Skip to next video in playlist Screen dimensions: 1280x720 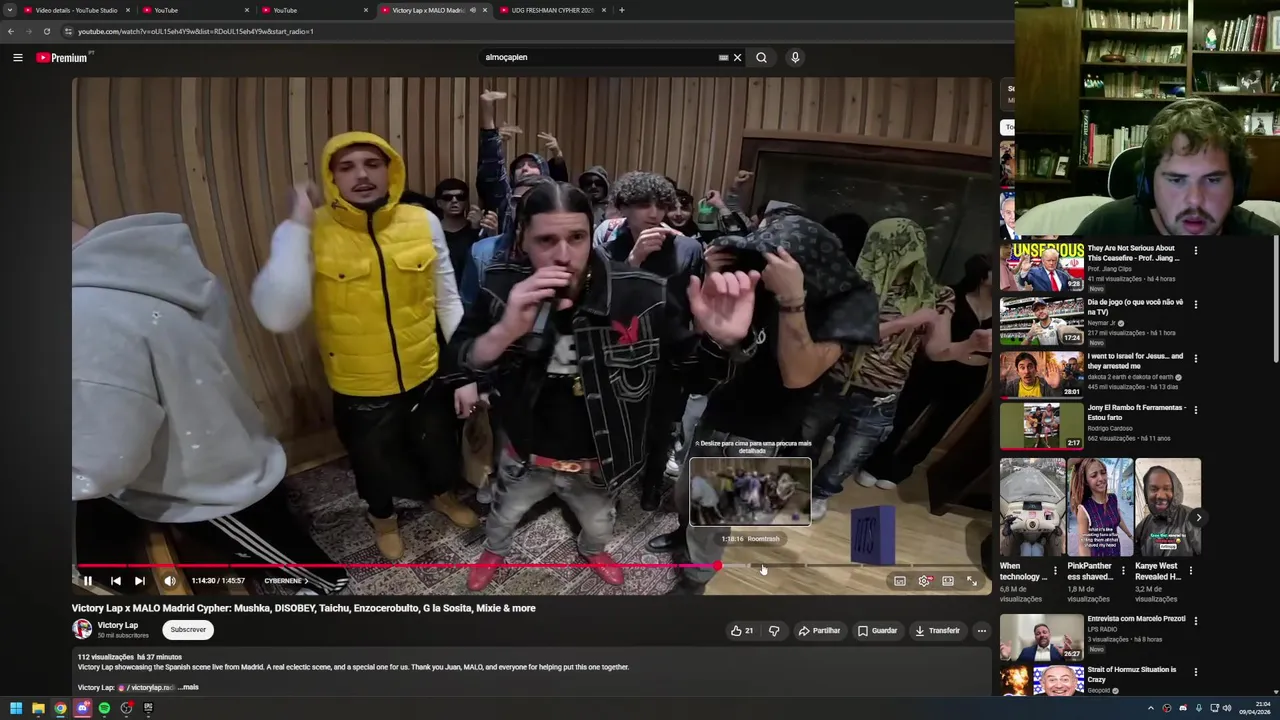(140, 581)
